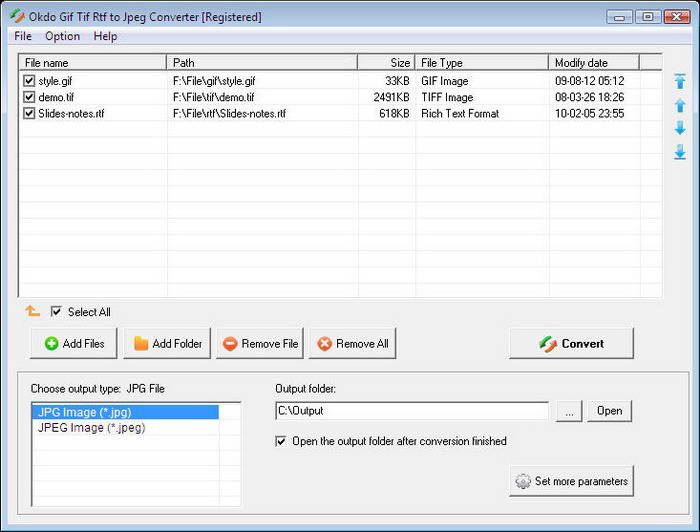Viewport: 700px width, 532px height.
Task: Click the Rich Text Format type cell
Action: (x=460, y=113)
